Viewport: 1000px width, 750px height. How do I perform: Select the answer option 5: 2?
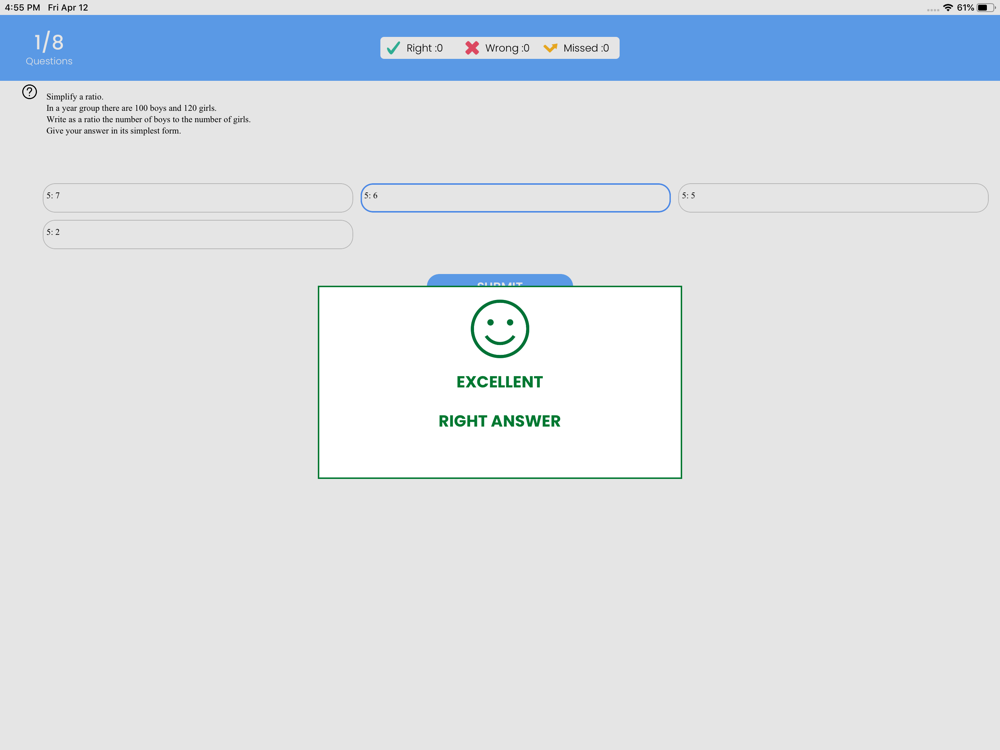tap(198, 234)
